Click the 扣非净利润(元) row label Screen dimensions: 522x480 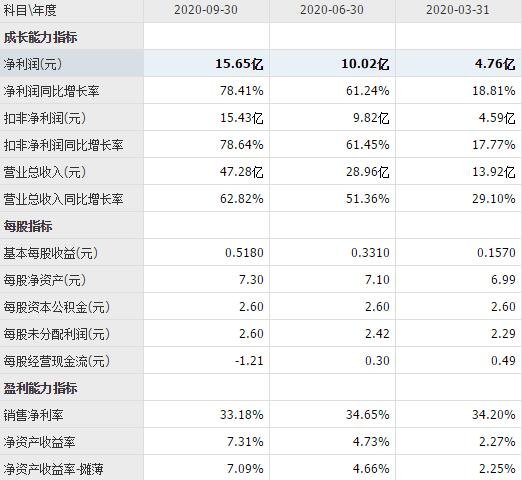[45, 118]
